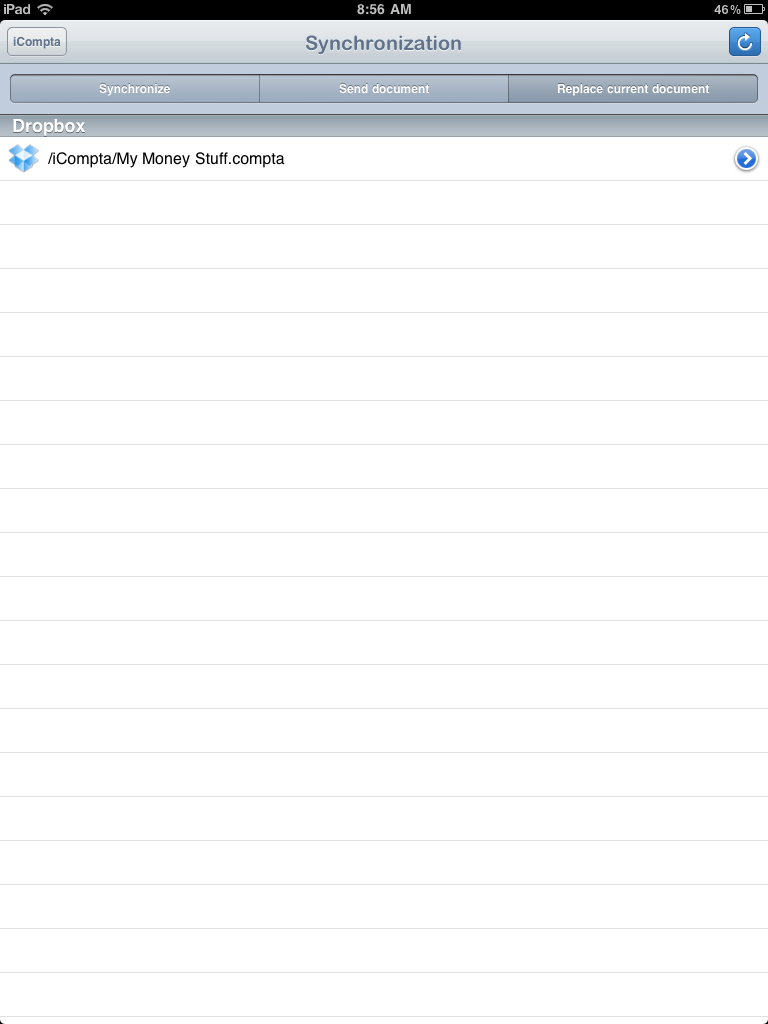Tap the refresh icon in the navigation bar

pos(744,42)
